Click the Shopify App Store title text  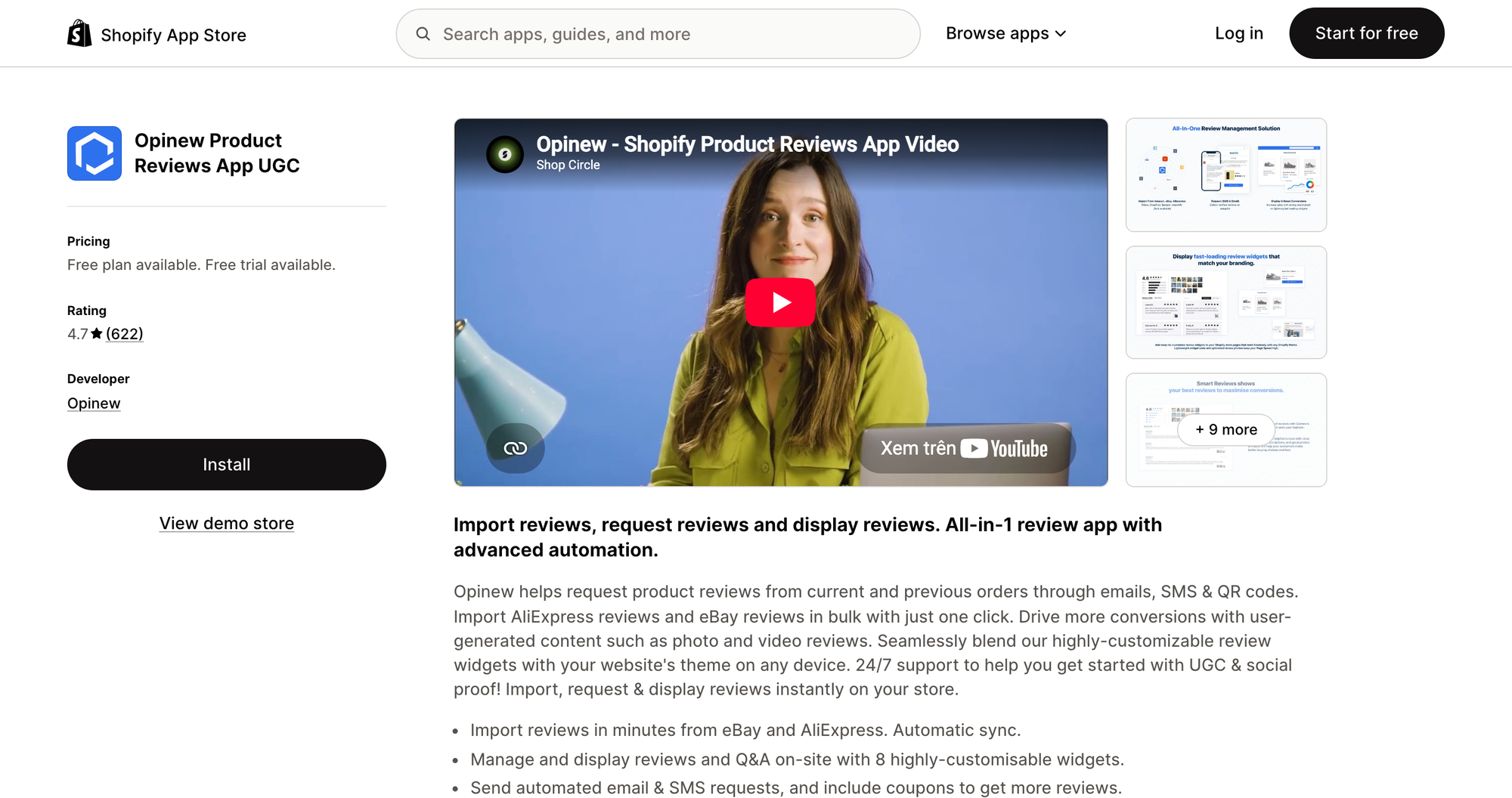[174, 35]
